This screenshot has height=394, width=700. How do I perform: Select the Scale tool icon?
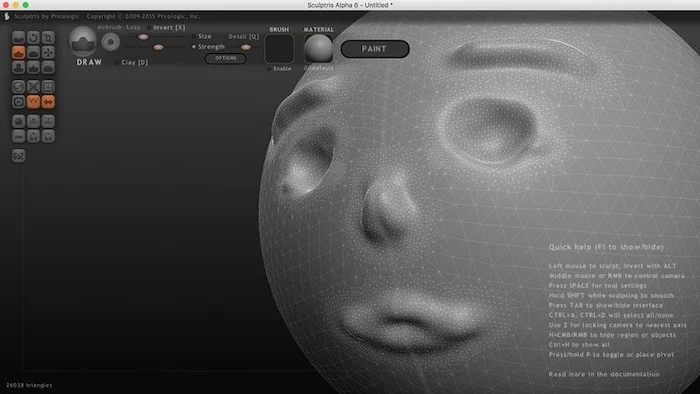48,37
